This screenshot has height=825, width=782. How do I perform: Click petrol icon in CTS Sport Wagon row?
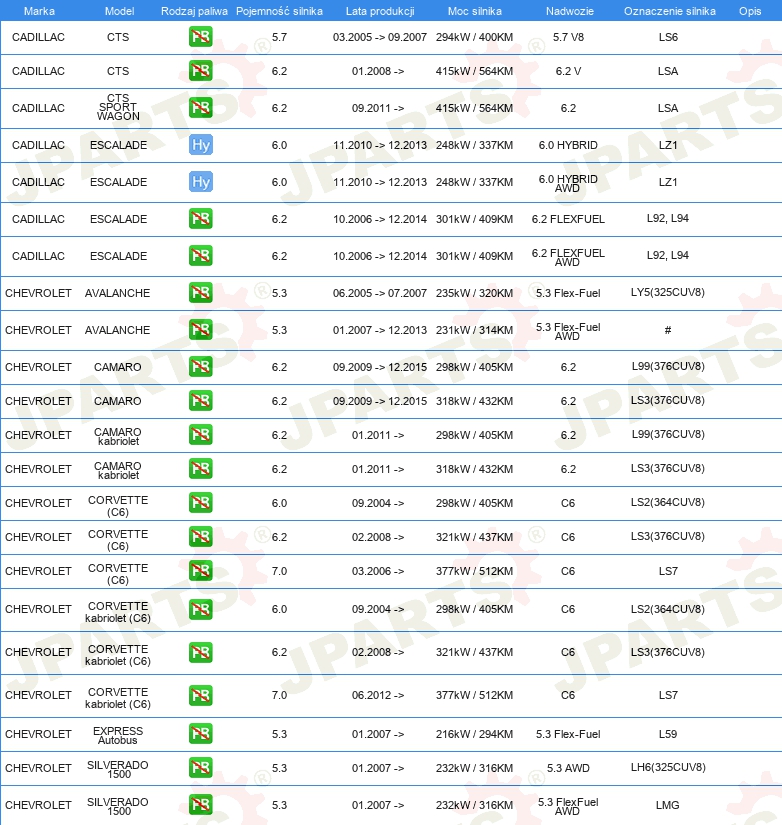coord(200,108)
